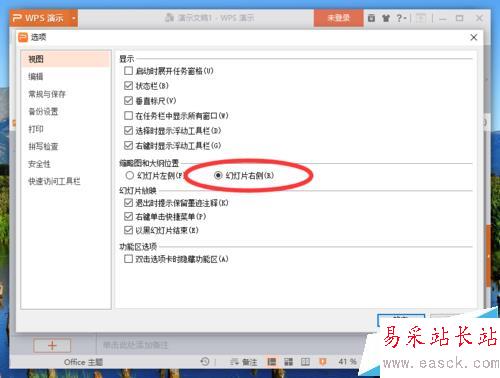Enable 启动时展开任务窗格 checkbox
500x378 pixels.
click(x=128, y=71)
